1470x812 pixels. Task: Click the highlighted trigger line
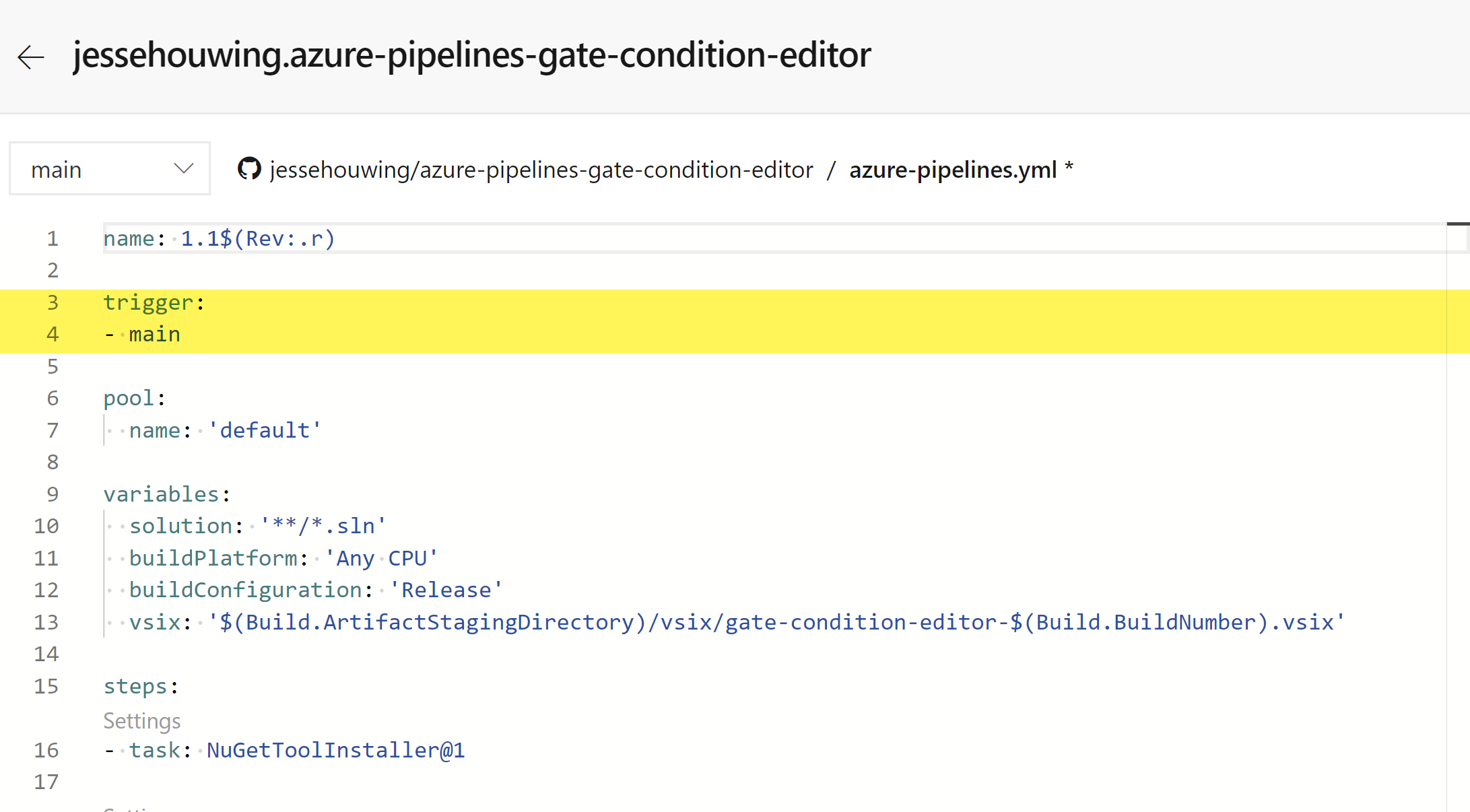tap(154, 302)
